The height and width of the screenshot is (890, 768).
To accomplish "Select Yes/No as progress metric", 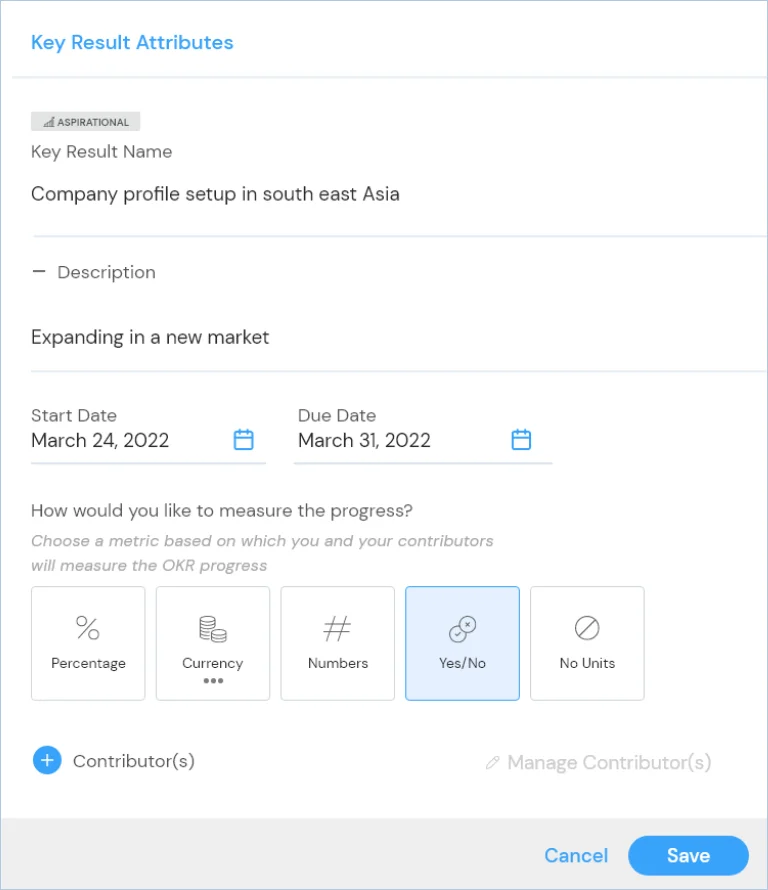I will pos(462,643).
